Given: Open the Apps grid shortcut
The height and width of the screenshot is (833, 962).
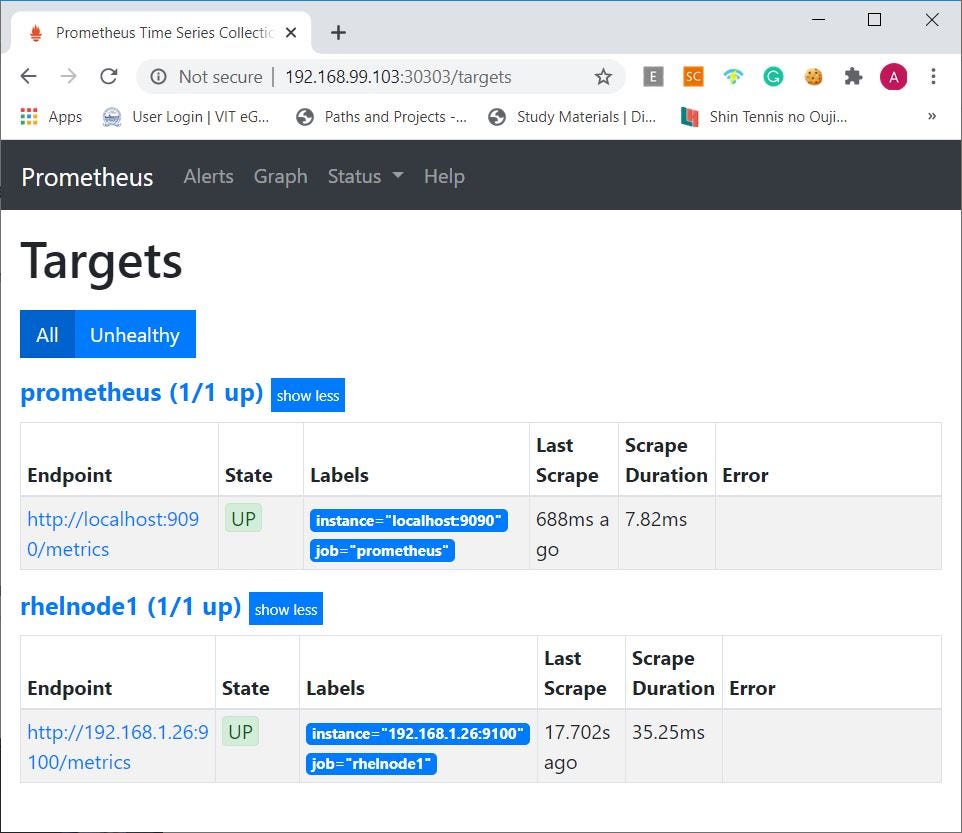Looking at the screenshot, I should [x=51, y=117].
